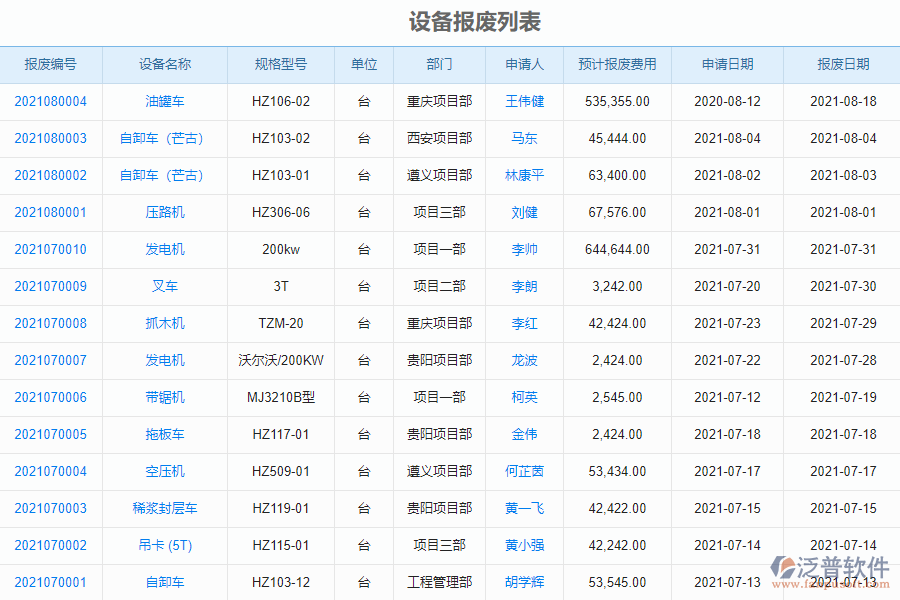The image size is (900, 600).
Task: View 发电机 with spec 200kw
Action: click(x=162, y=249)
